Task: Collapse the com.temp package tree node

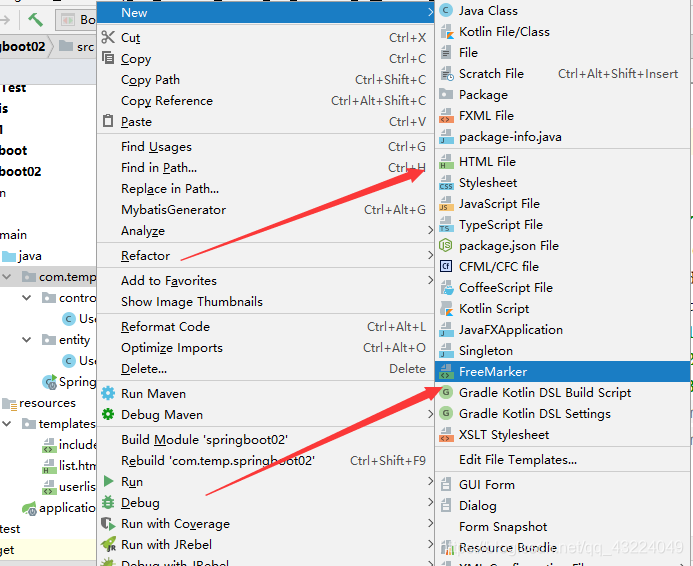Action: pyautogui.click(x=7, y=277)
